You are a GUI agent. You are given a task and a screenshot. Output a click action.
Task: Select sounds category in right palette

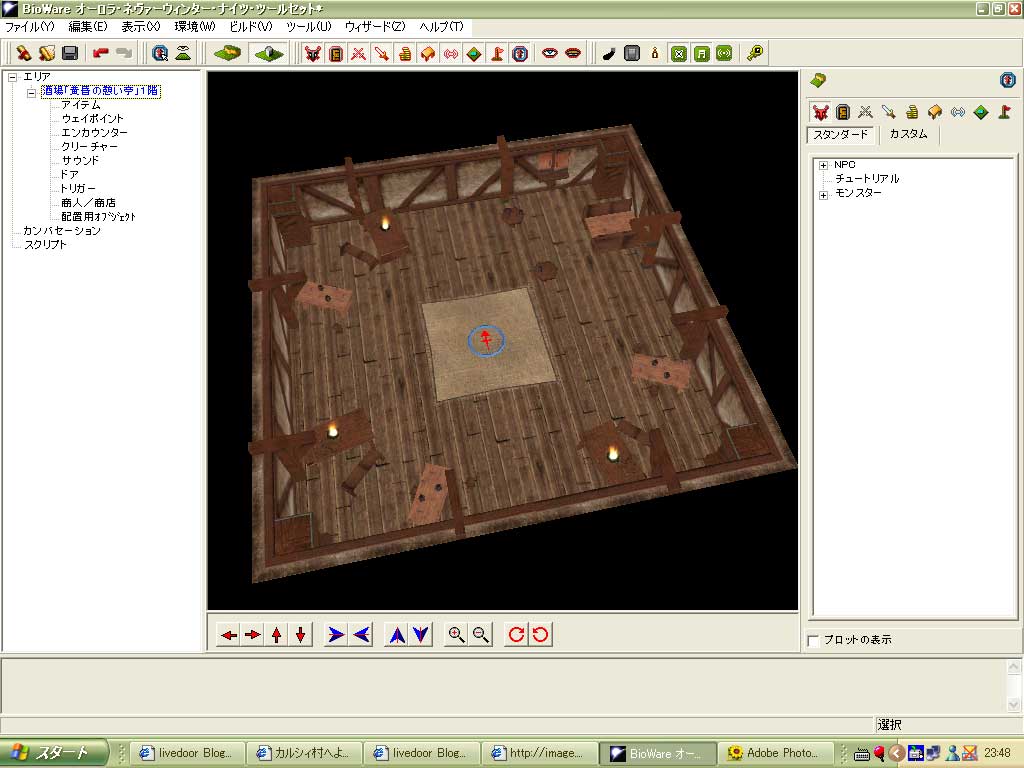click(x=957, y=112)
